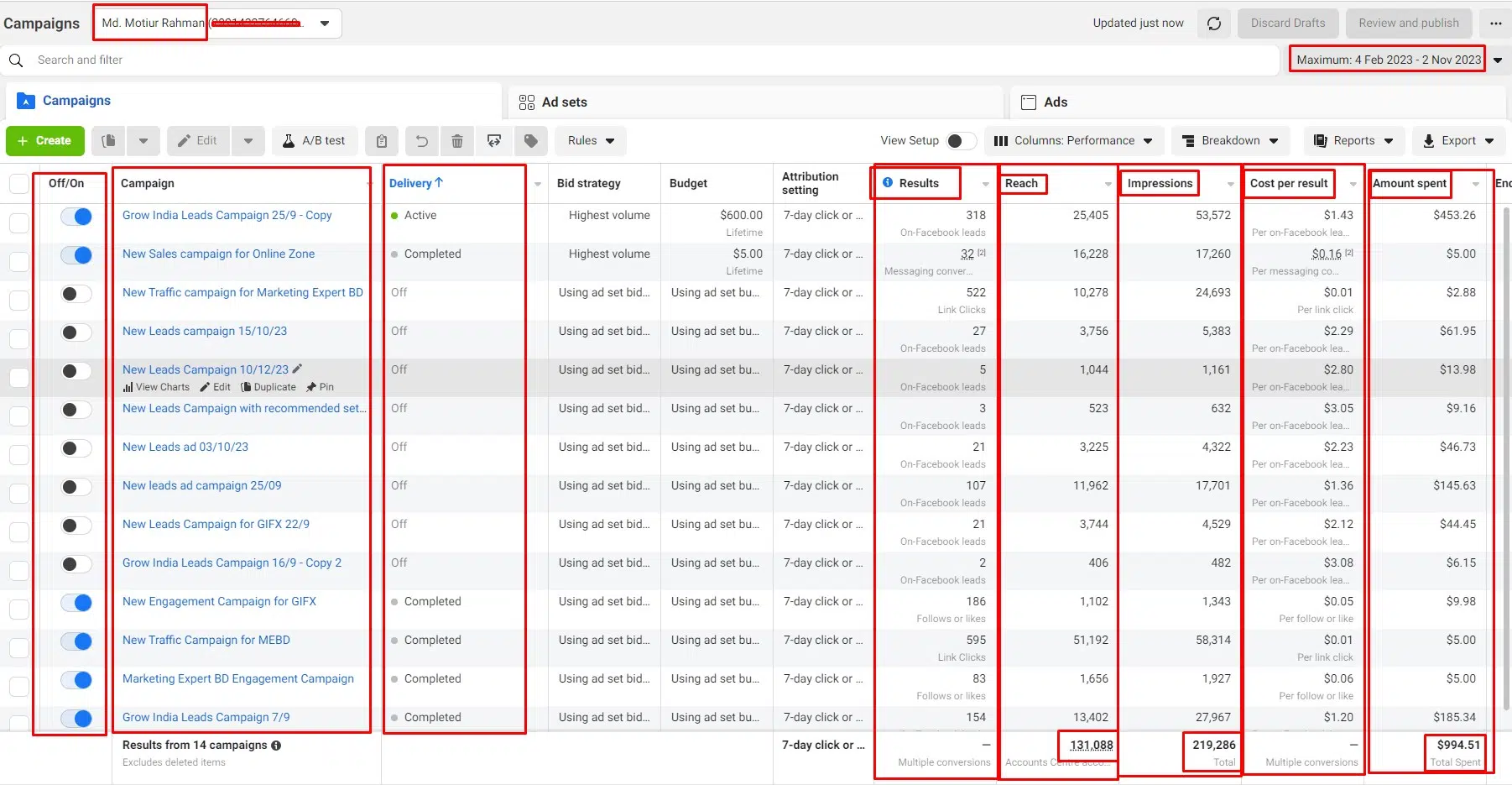Image resolution: width=1512 pixels, height=785 pixels.
Task: Expand the Breakdown dropdown
Action: 1230,141
